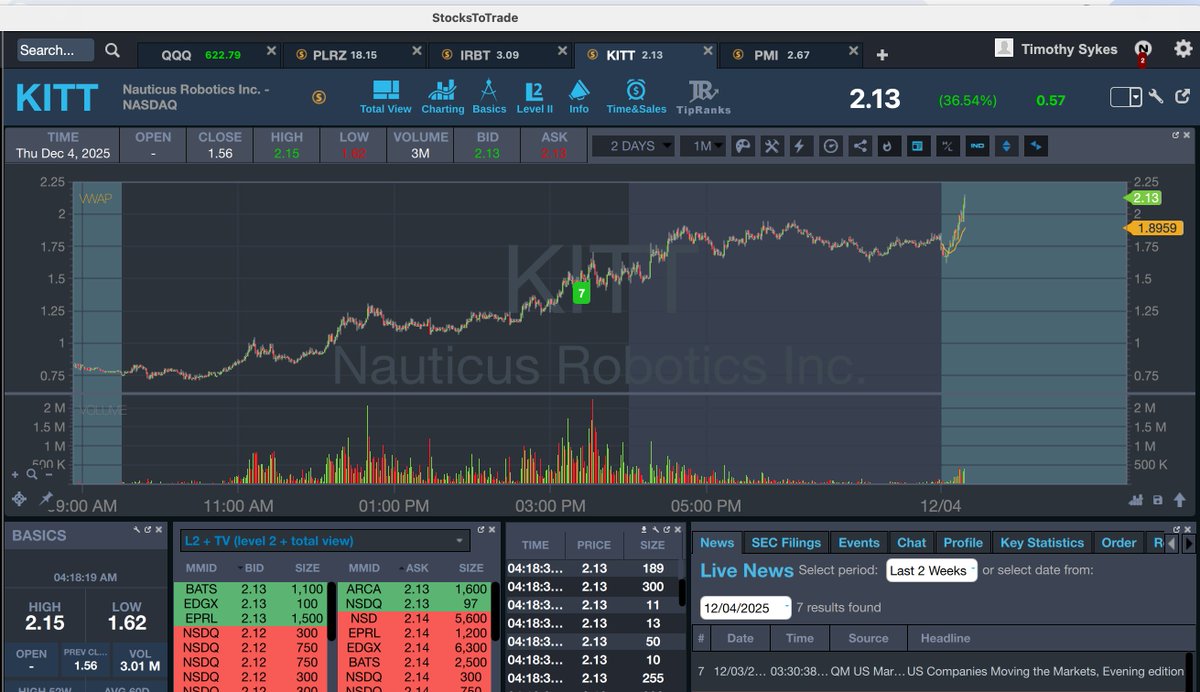The height and width of the screenshot is (692, 1200).
Task: Open the Charting tool
Action: tap(442, 96)
